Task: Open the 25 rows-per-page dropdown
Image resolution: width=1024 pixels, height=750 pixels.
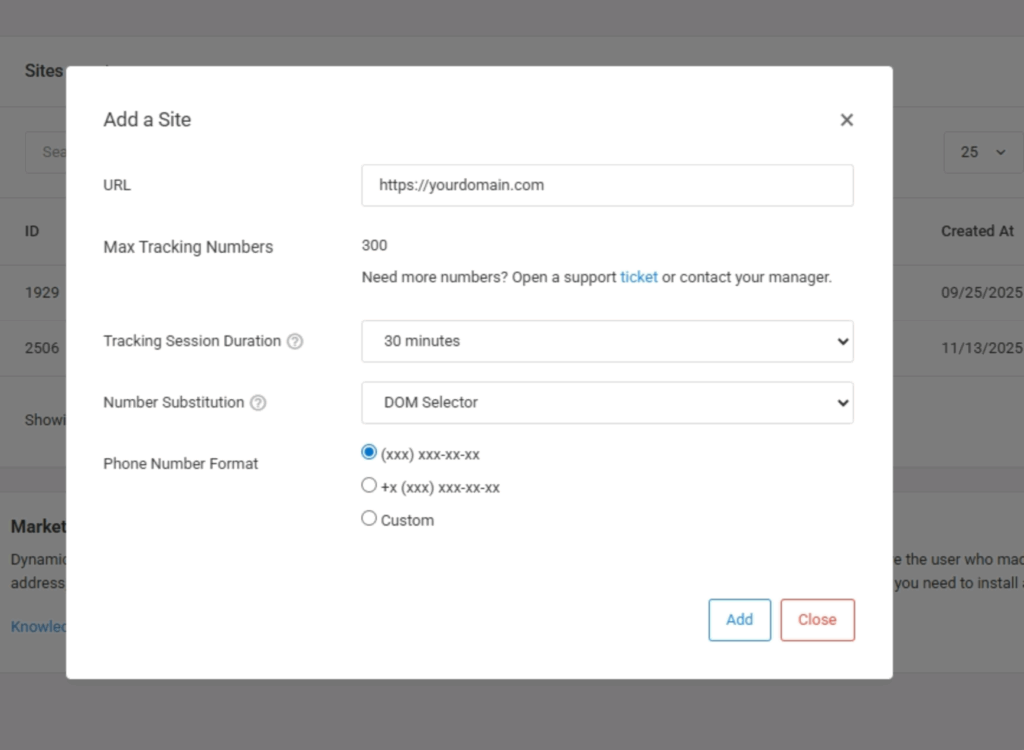Action: point(982,152)
